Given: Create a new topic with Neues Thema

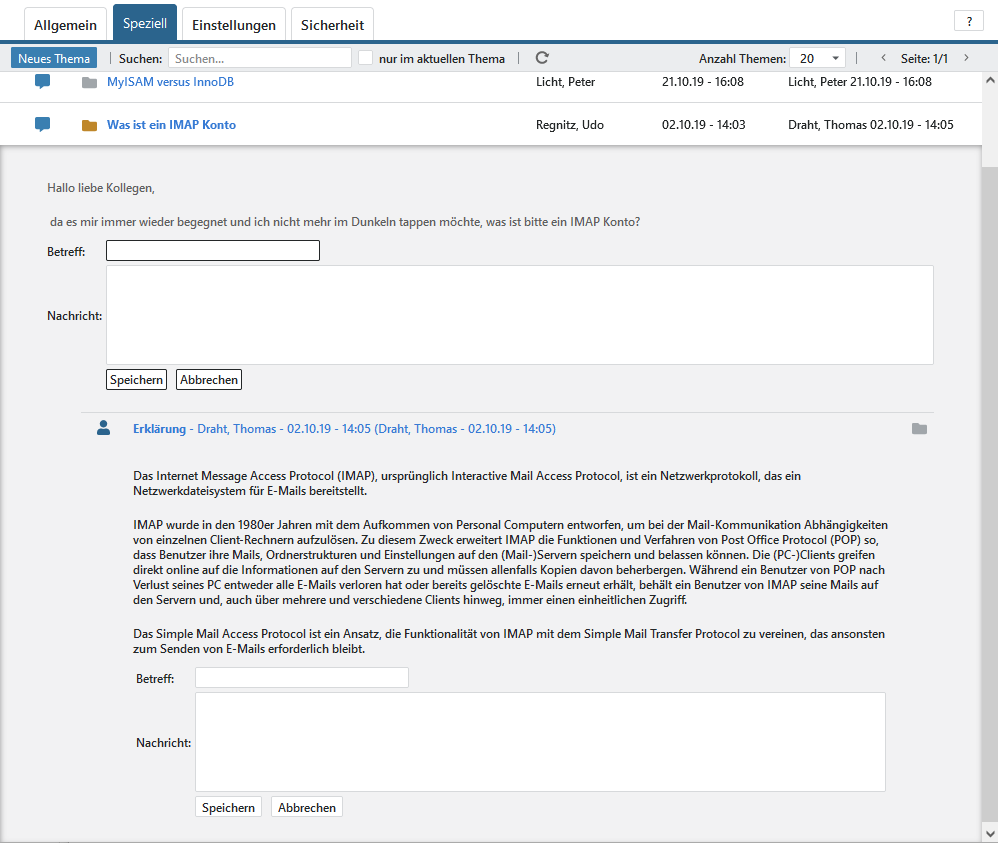Looking at the screenshot, I should click(54, 58).
